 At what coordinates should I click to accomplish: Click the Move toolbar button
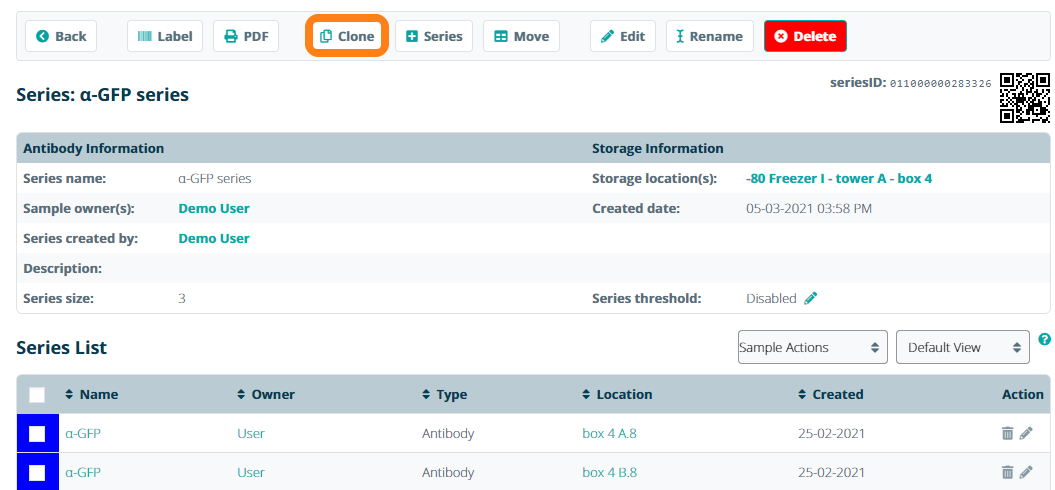pyautogui.click(x=521, y=36)
